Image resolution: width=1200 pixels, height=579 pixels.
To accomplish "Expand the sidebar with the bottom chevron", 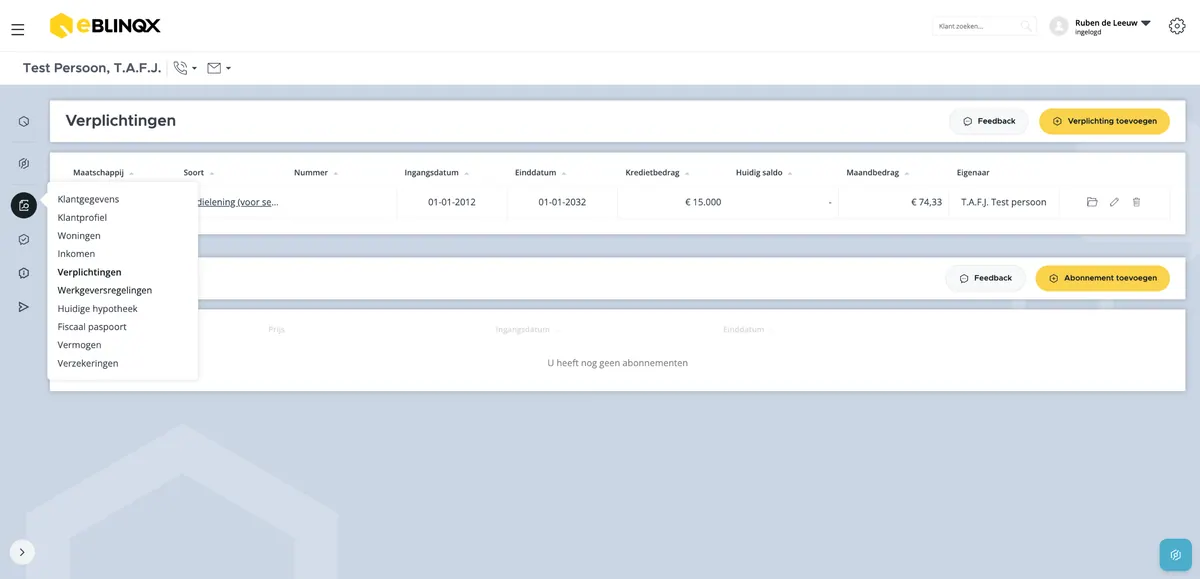I will [x=22, y=552].
